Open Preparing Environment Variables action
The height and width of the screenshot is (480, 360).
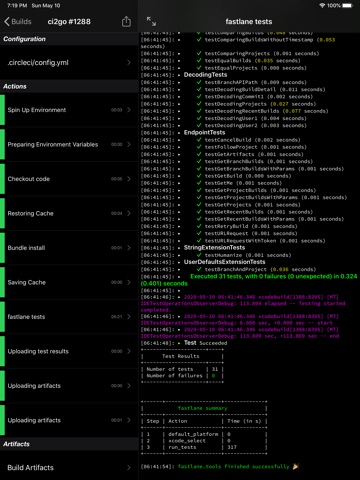69,144
